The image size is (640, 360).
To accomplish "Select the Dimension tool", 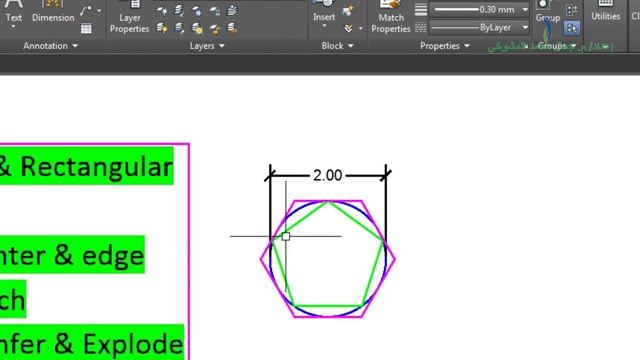I will (53, 12).
